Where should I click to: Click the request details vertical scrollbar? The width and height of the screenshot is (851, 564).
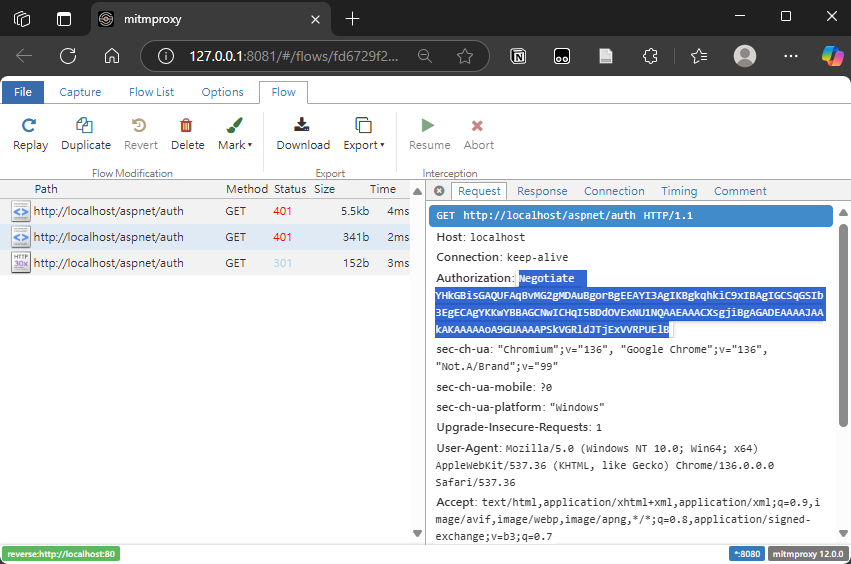tap(843, 330)
